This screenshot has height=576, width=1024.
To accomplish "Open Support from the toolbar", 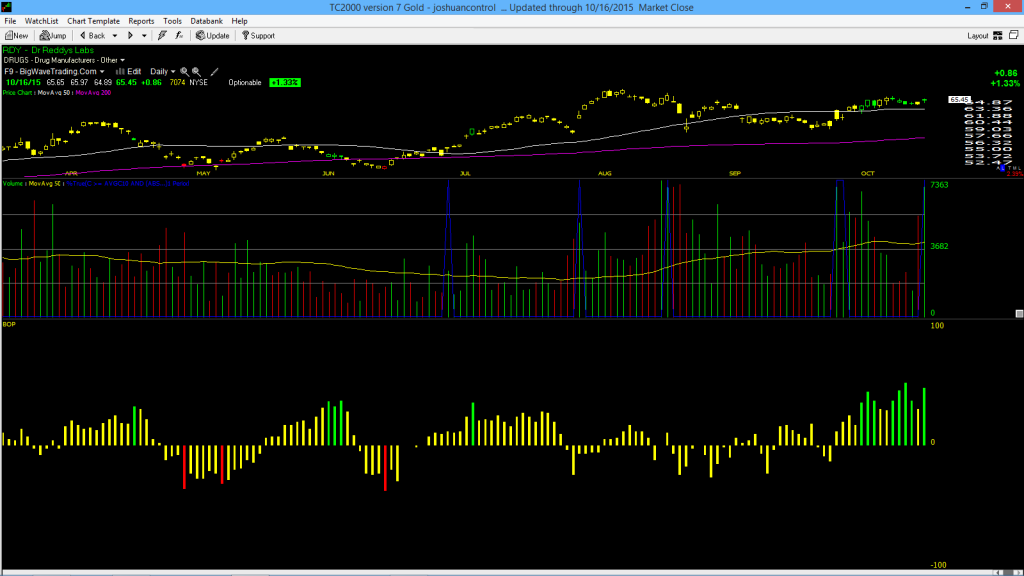I will (x=259, y=36).
